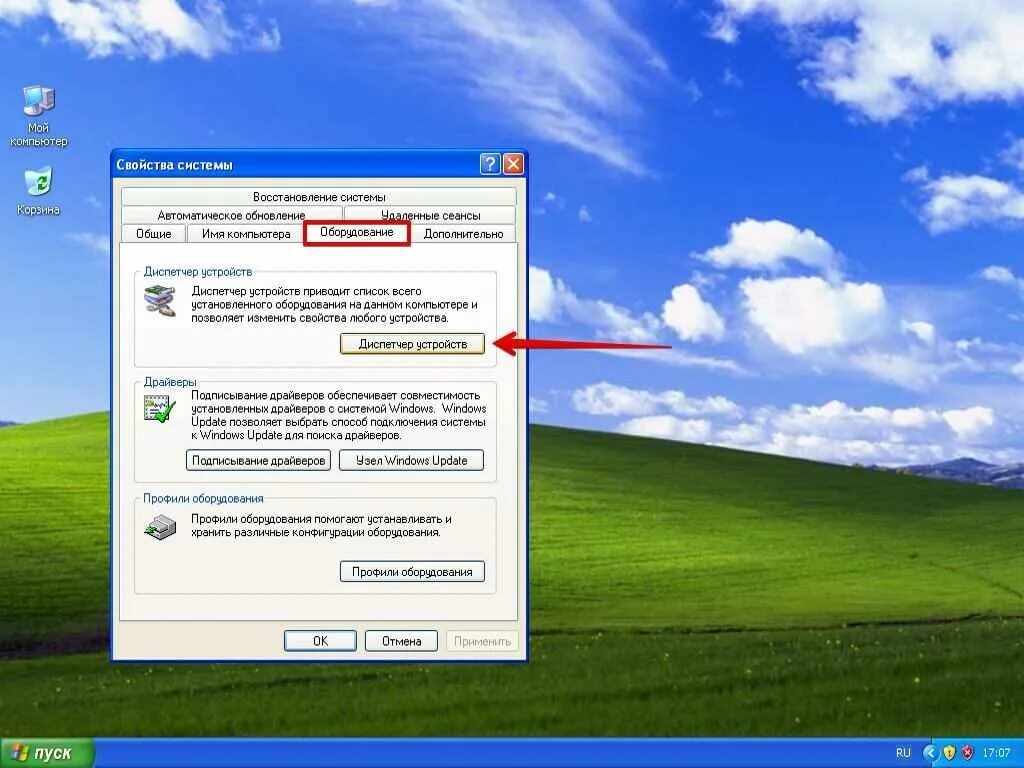Click the Диспетчер устройств group label
Screen dimensions: 1024x768
(198, 272)
